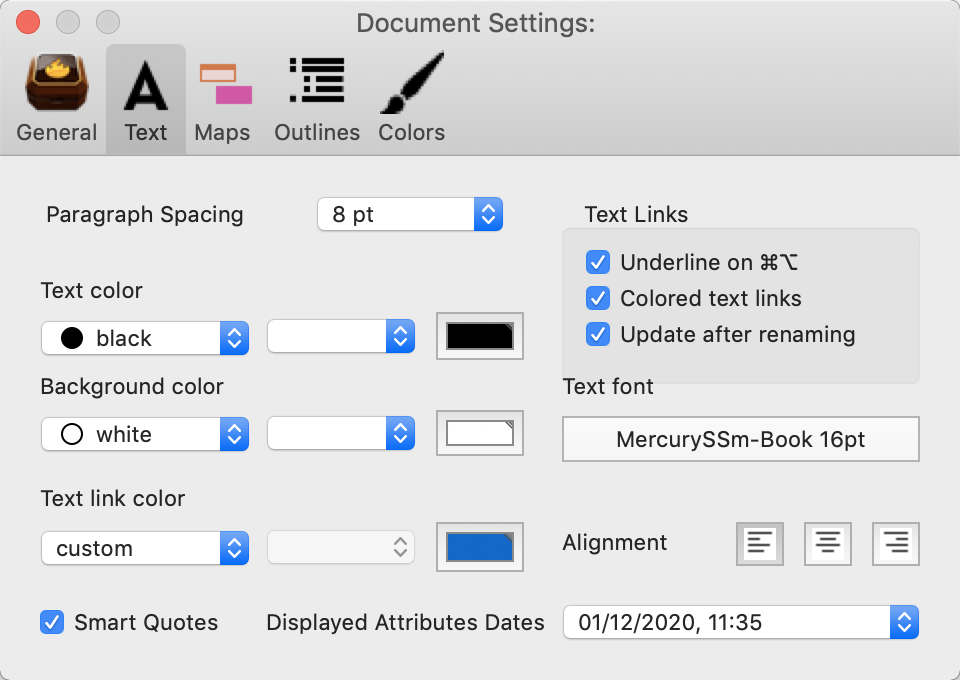Image resolution: width=960 pixels, height=680 pixels.
Task: Open the General settings pane
Action: pos(56,99)
